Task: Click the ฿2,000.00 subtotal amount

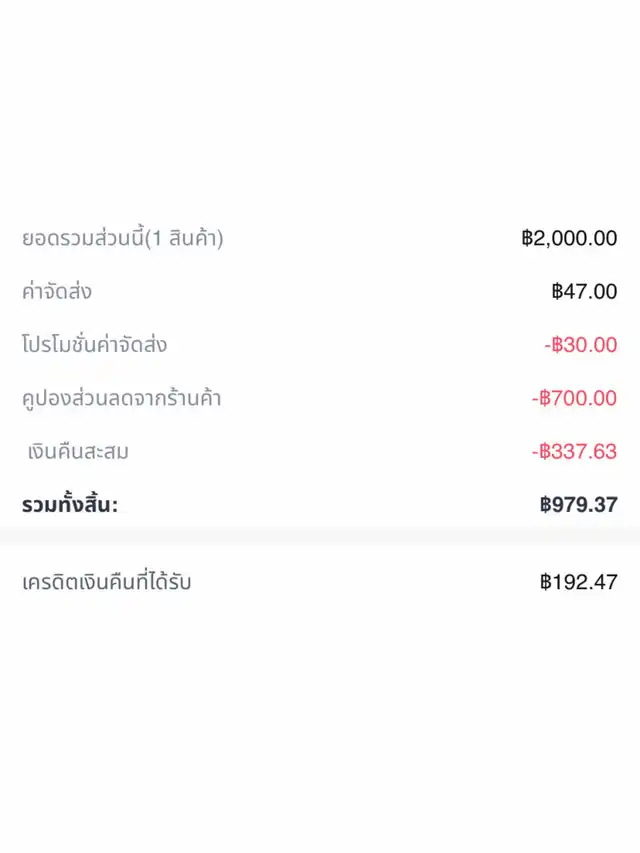Action: 569,239
